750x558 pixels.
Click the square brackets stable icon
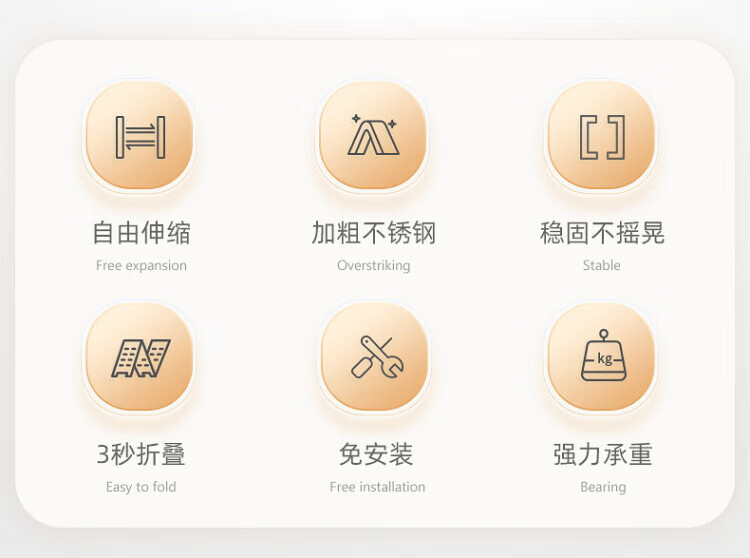[x=602, y=137]
